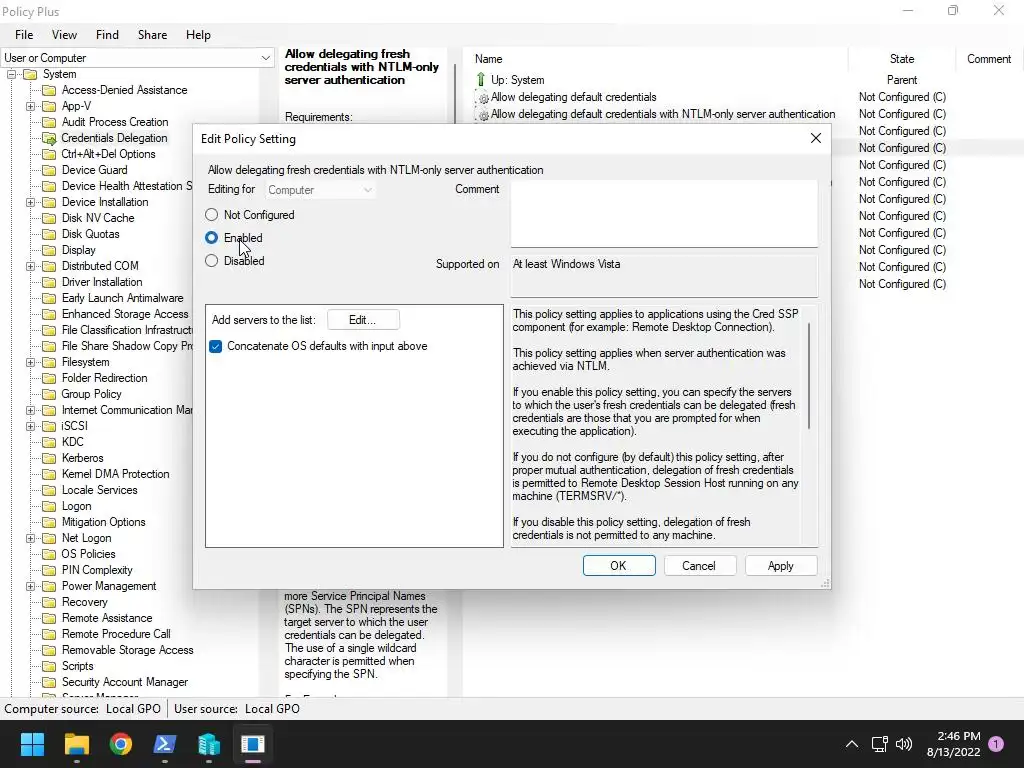Open PowerShell from the taskbar
Image resolution: width=1024 pixels, height=768 pixels.
click(165, 744)
